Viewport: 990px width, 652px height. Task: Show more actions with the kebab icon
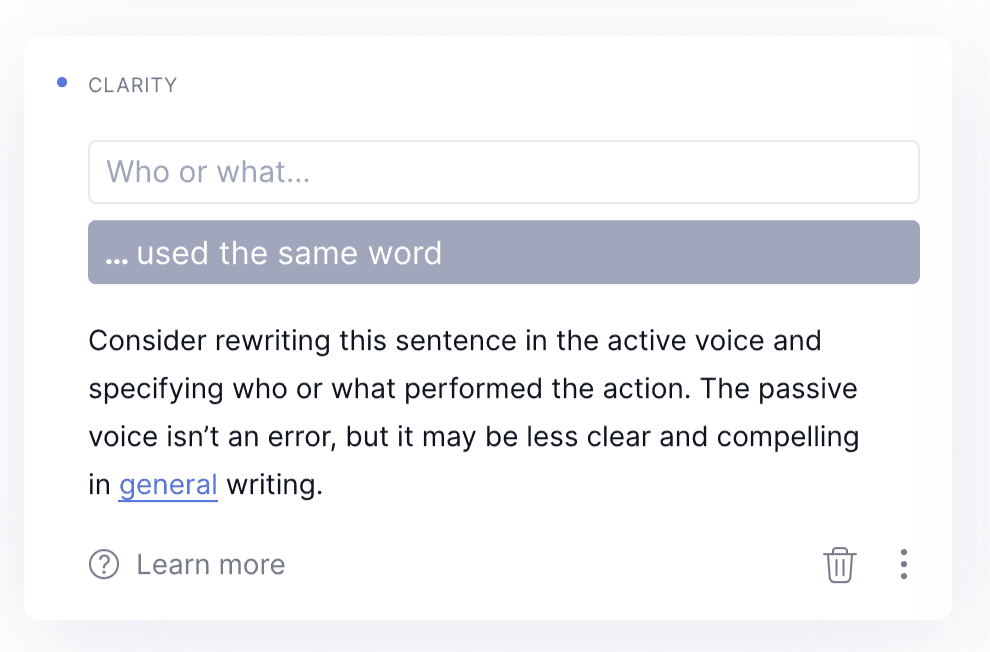tap(904, 564)
